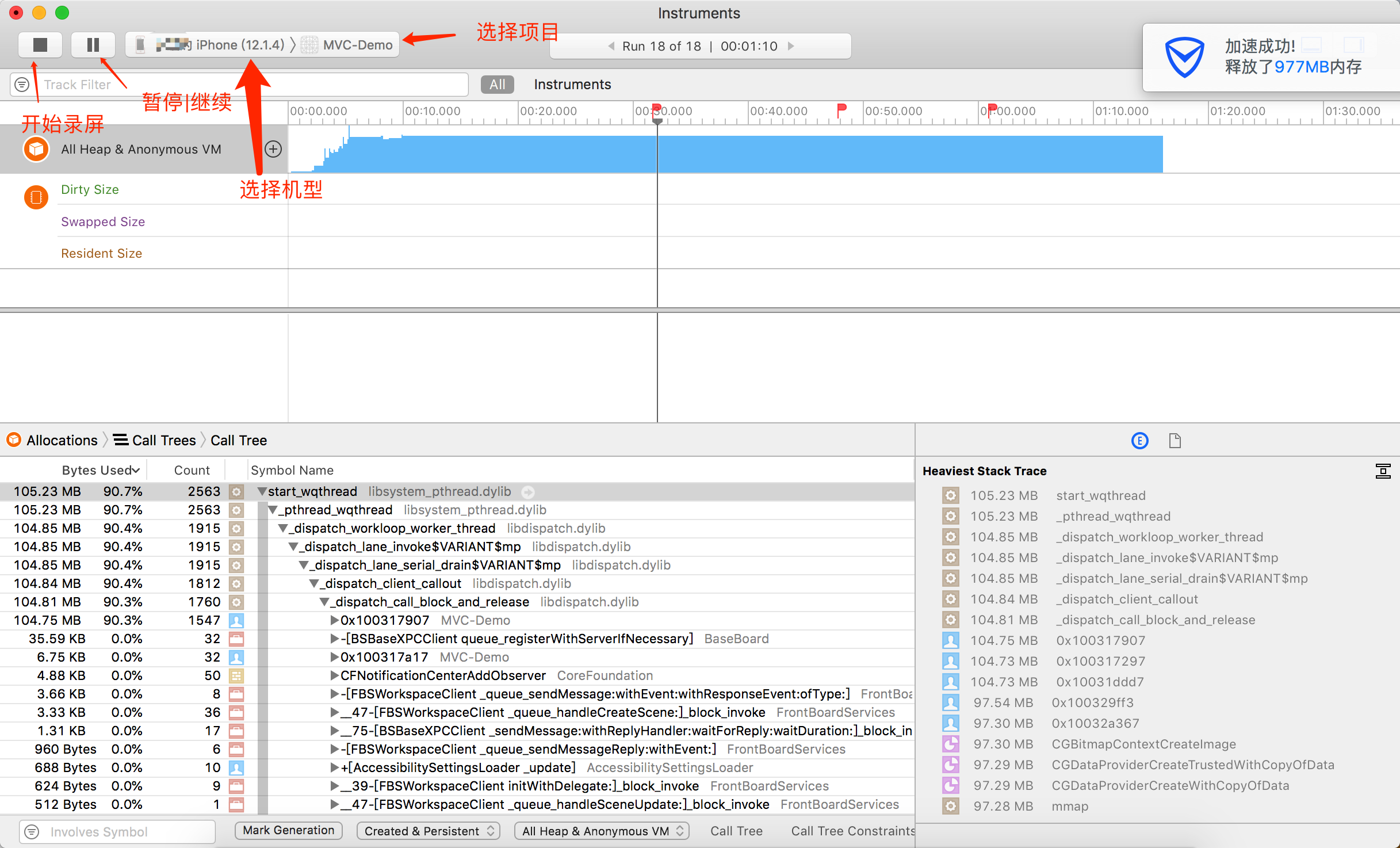Click user code icon on 0x100317907 row
The width and height of the screenshot is (1400, 848).
tap(236, 621)
